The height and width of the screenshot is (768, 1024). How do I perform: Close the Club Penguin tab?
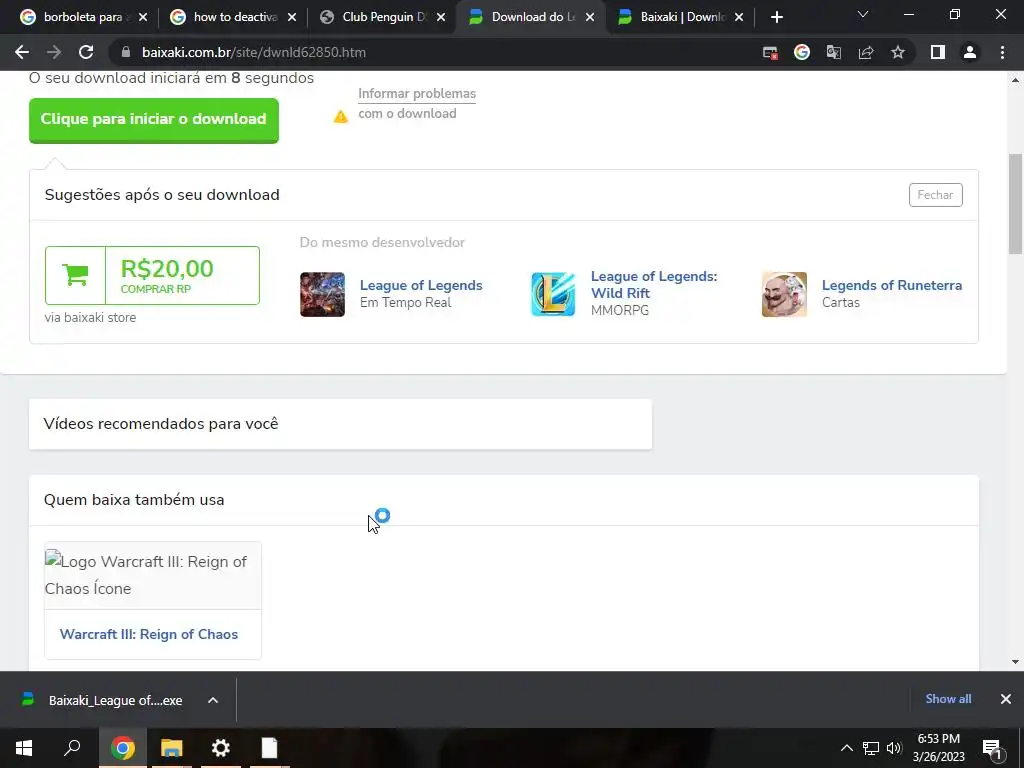coord(441,18)
